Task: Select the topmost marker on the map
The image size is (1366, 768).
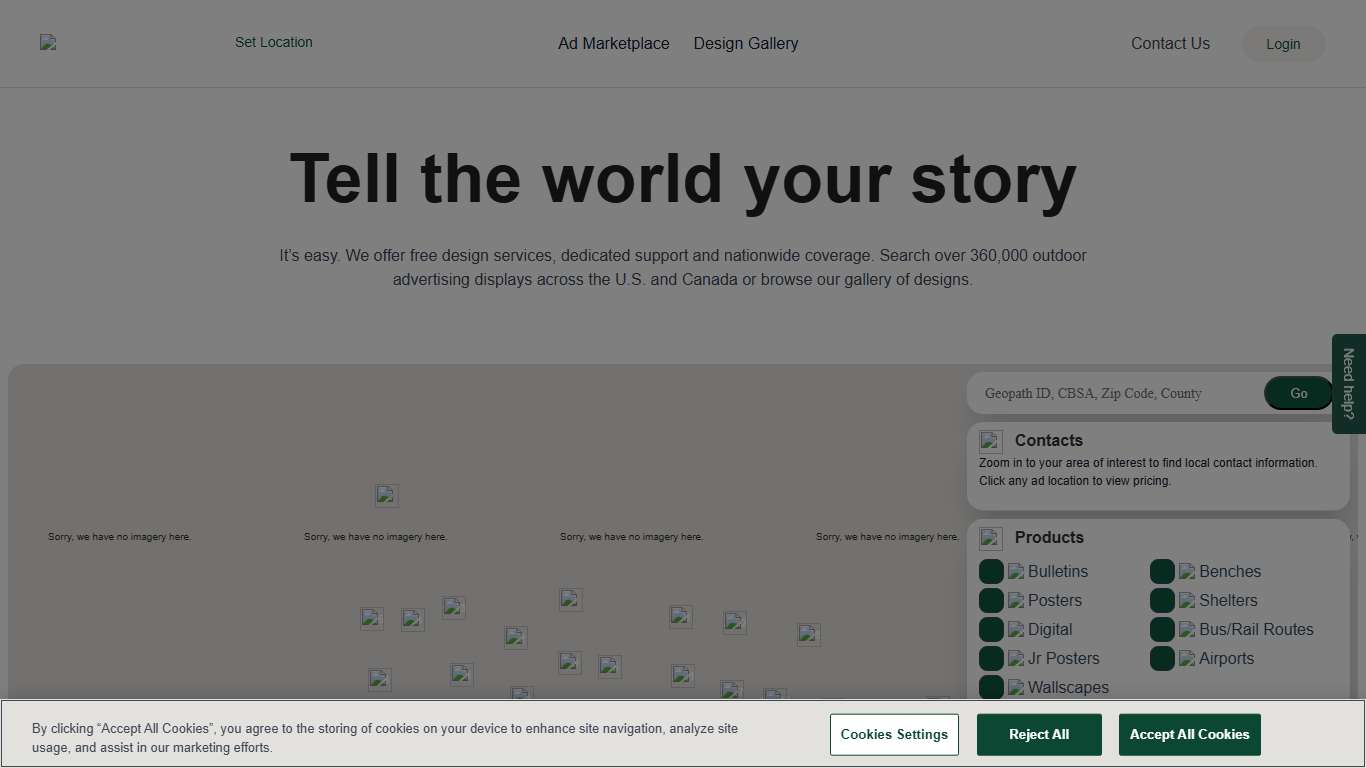Action: coord(386,496)
